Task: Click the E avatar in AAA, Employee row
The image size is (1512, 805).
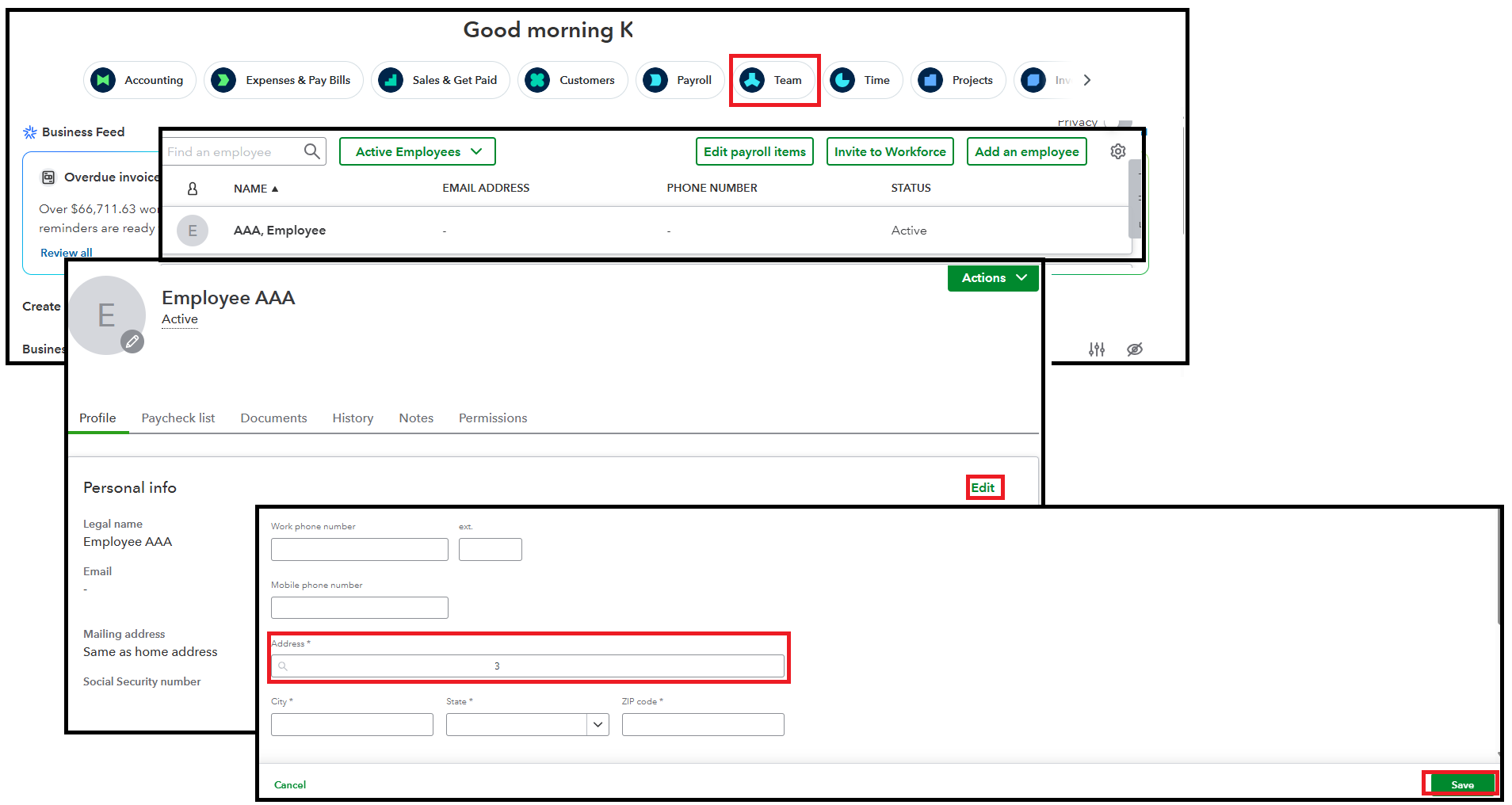Action: (193, 231)
